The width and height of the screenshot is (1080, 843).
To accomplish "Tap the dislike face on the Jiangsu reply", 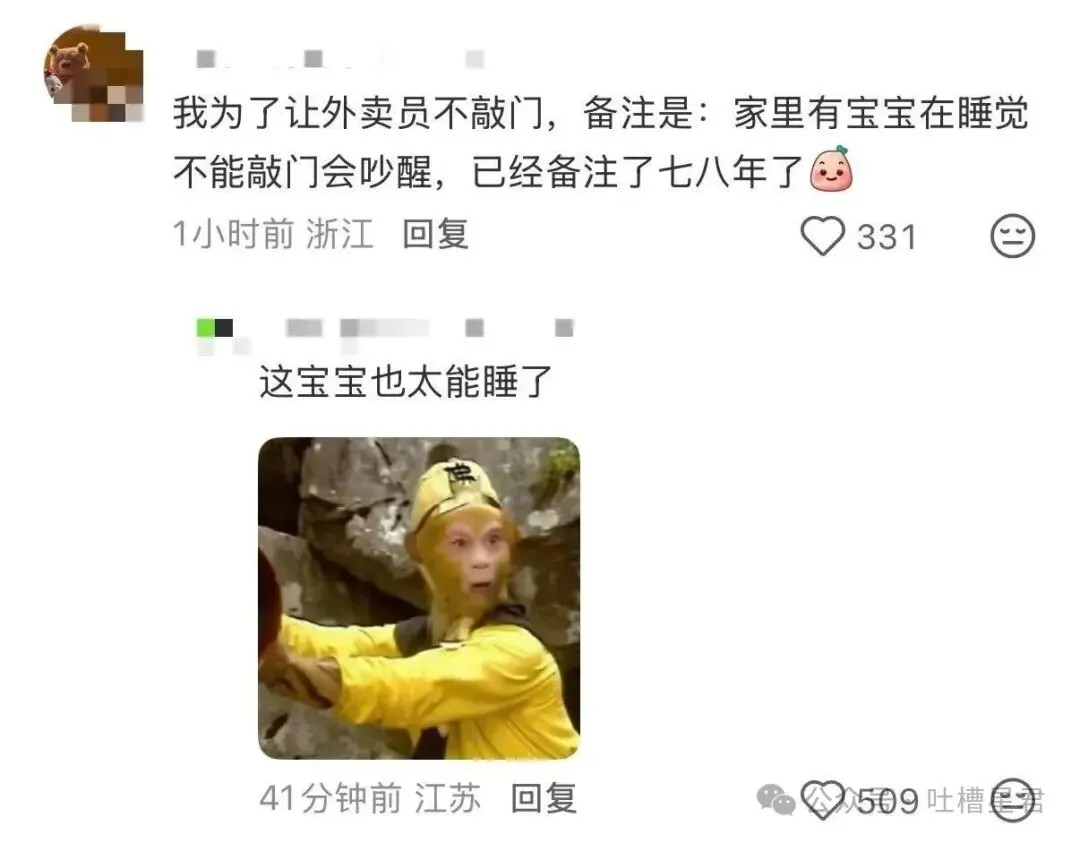I will 1012,800.
